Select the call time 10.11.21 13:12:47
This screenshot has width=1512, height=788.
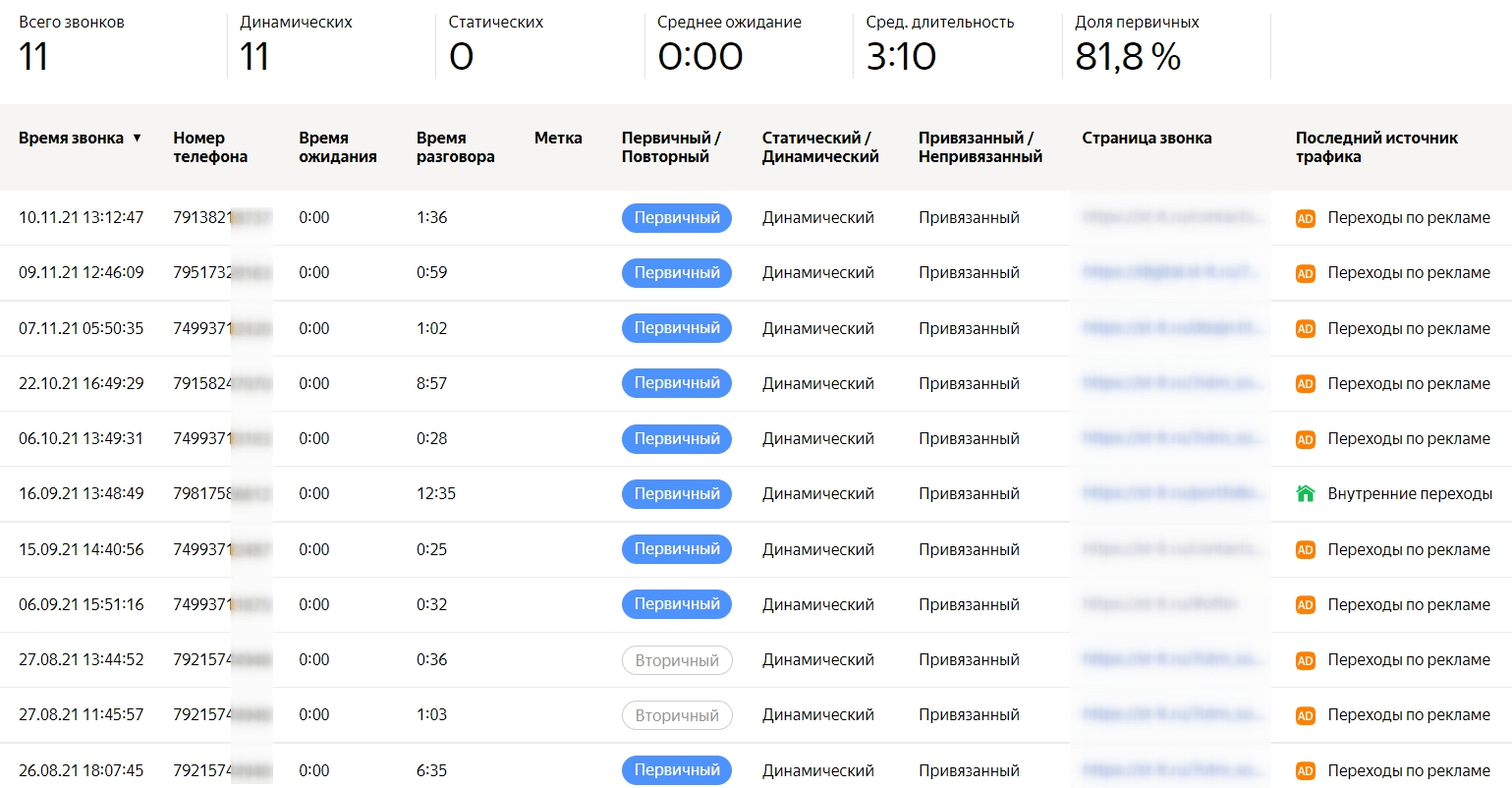click(x=82, y=217)
